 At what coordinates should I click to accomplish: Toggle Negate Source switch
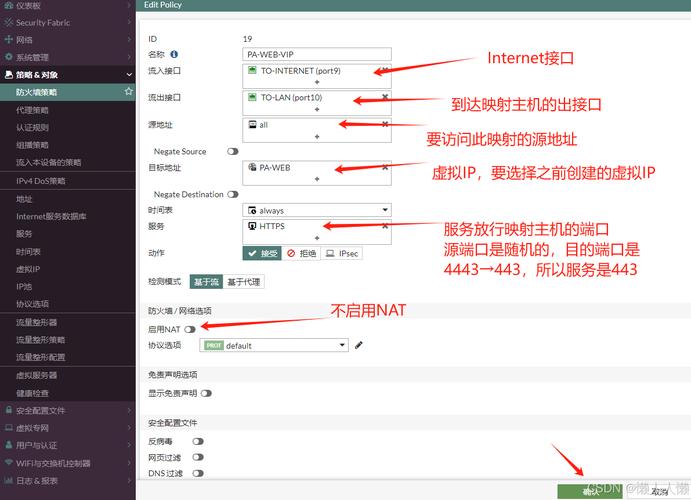[233, 152]
